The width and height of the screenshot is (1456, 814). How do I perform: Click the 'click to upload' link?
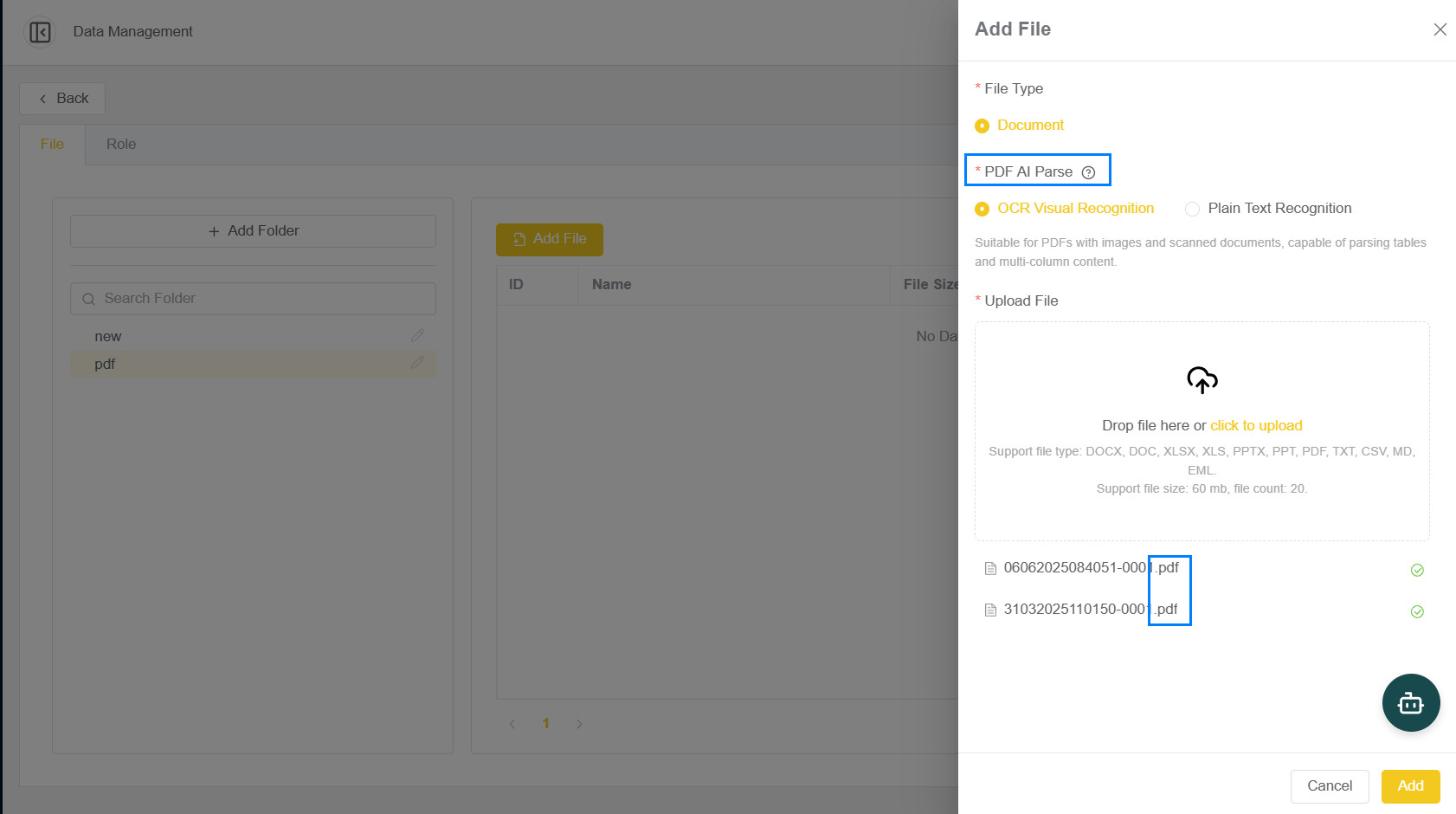1256,426
